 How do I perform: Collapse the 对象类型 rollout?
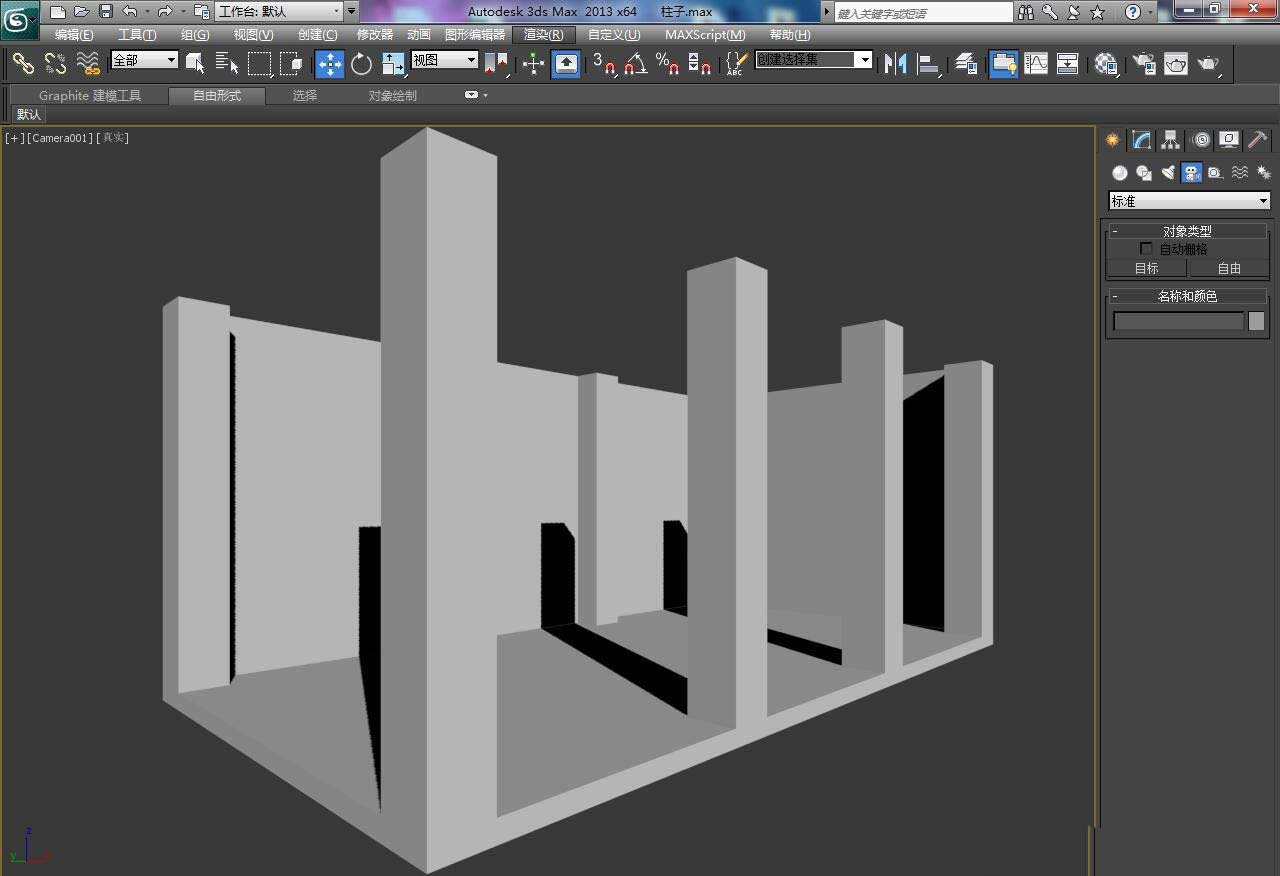[x=1187, y=231]
